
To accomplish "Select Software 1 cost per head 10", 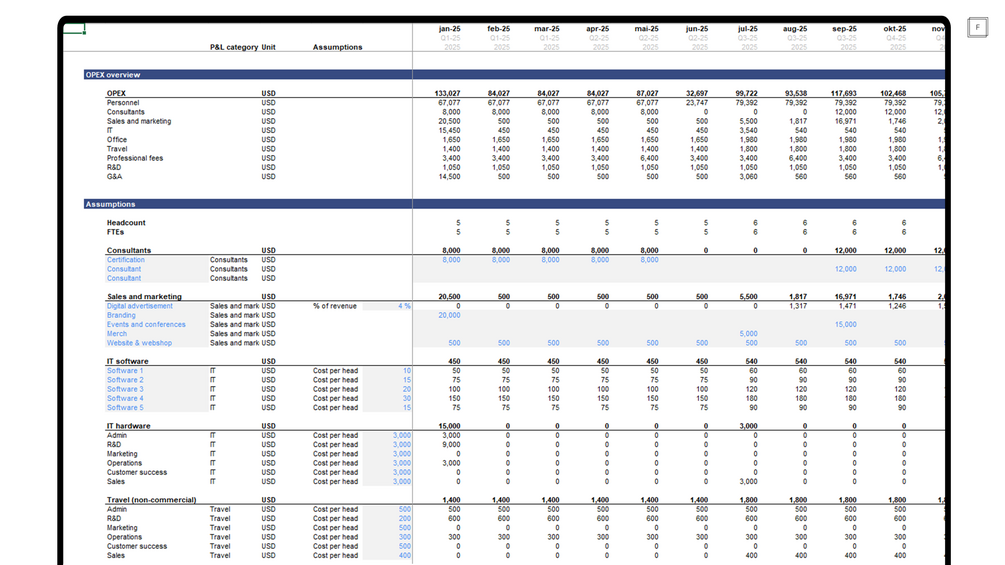I will tap(407, 371).
